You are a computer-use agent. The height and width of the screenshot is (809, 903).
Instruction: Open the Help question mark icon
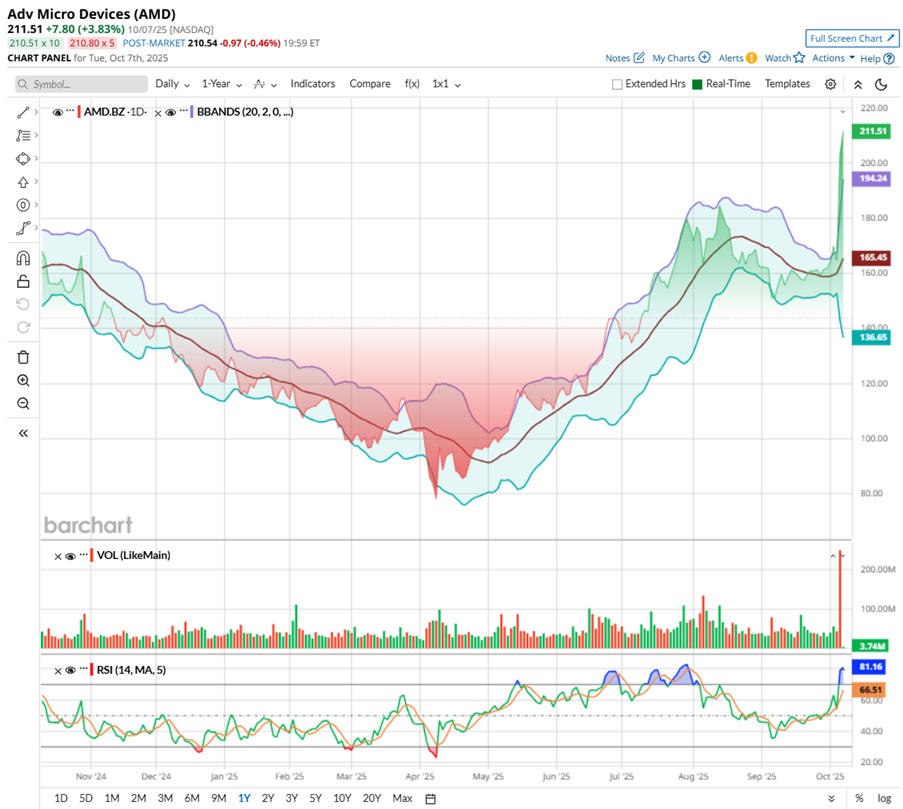click(889, 58)
